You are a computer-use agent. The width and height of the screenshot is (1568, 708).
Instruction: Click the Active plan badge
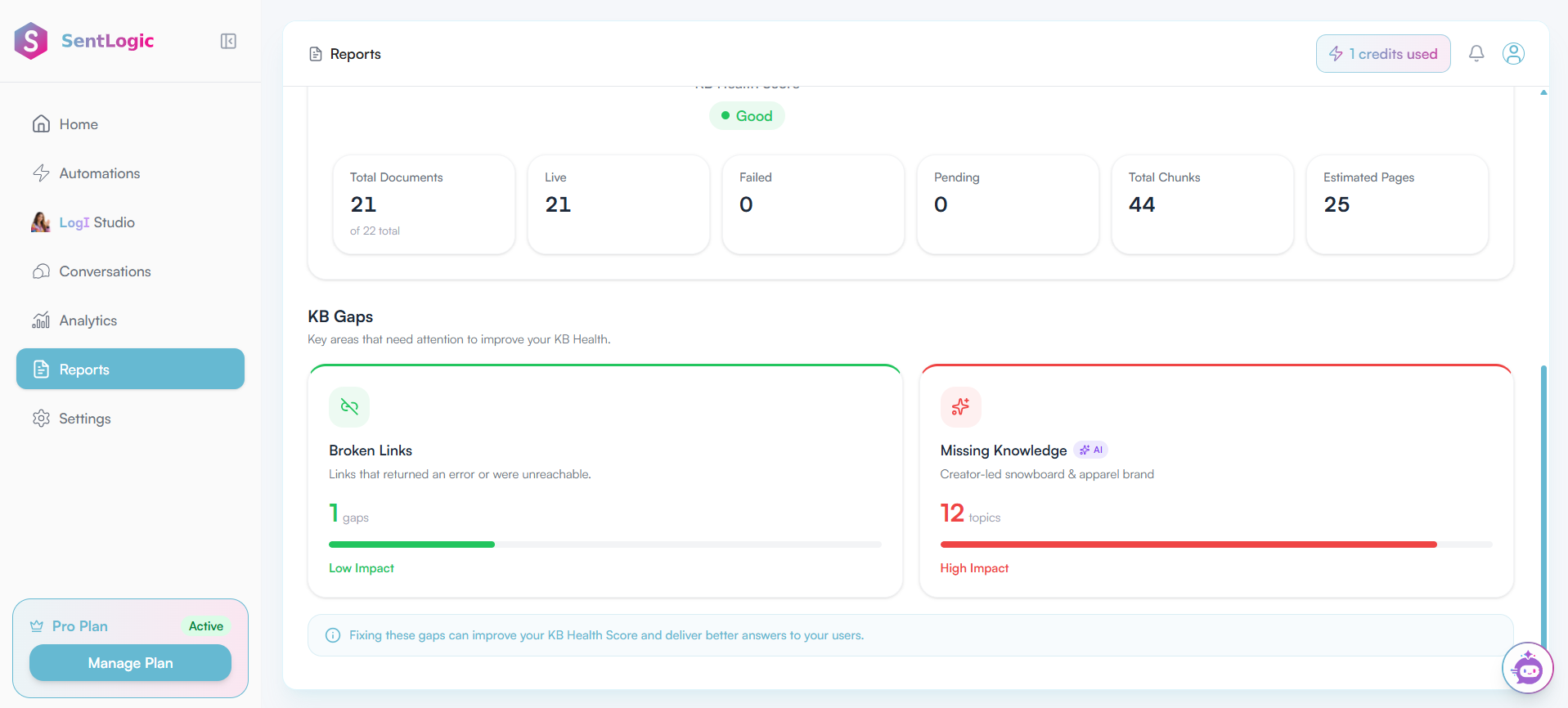[206, 626]
